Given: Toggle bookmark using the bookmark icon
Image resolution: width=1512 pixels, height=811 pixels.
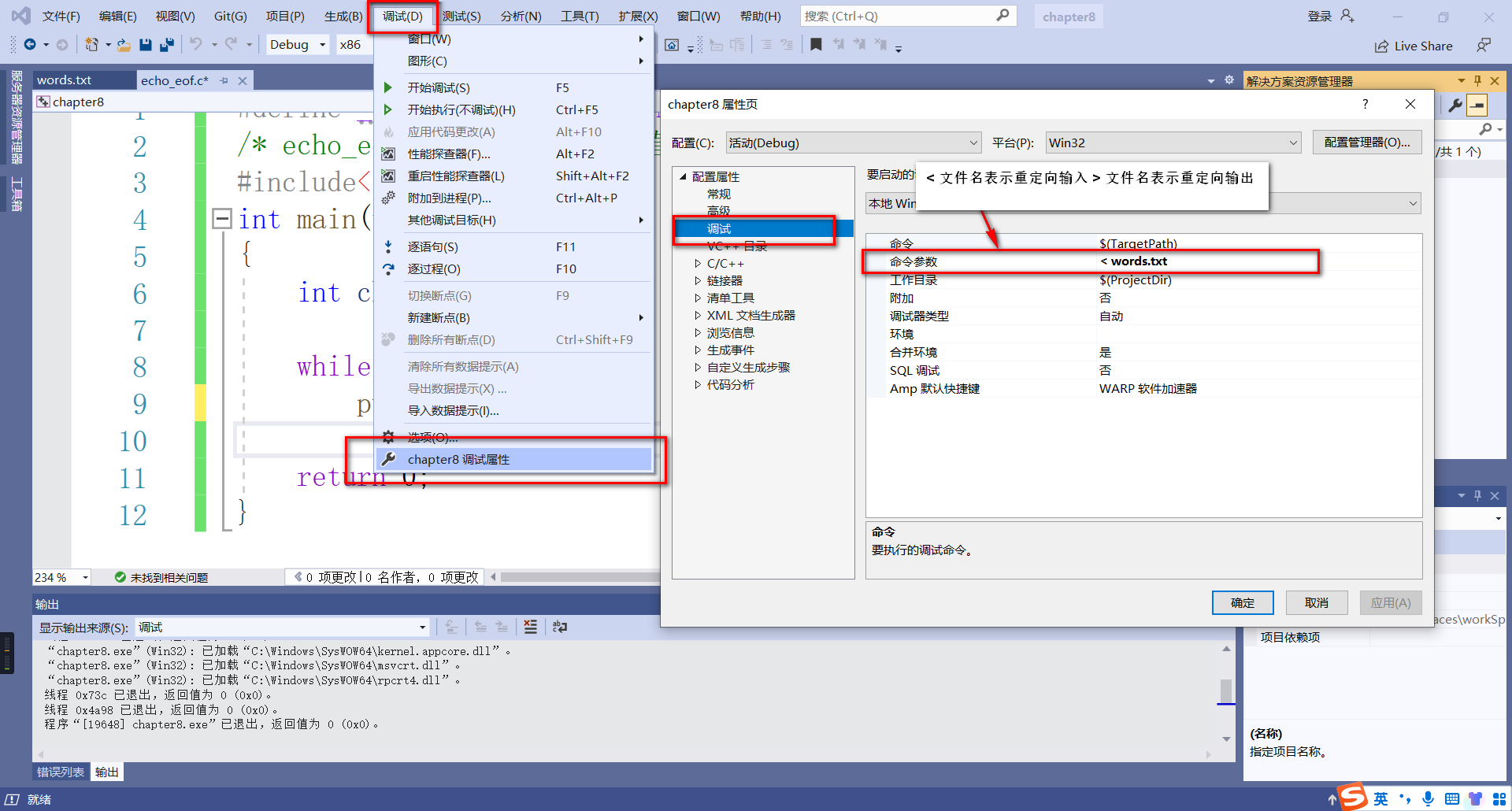Looking at the screenshot, I should pyautogui.click(x=816, y=45).
